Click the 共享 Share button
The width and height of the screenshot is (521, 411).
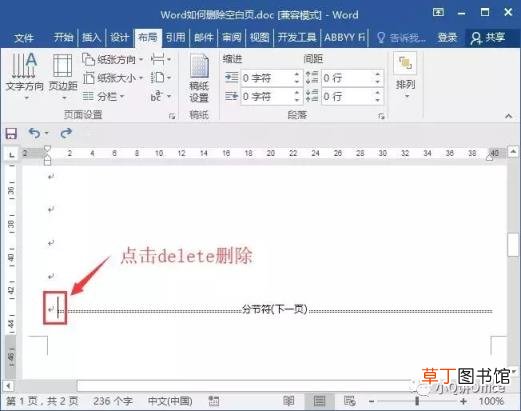488,37
